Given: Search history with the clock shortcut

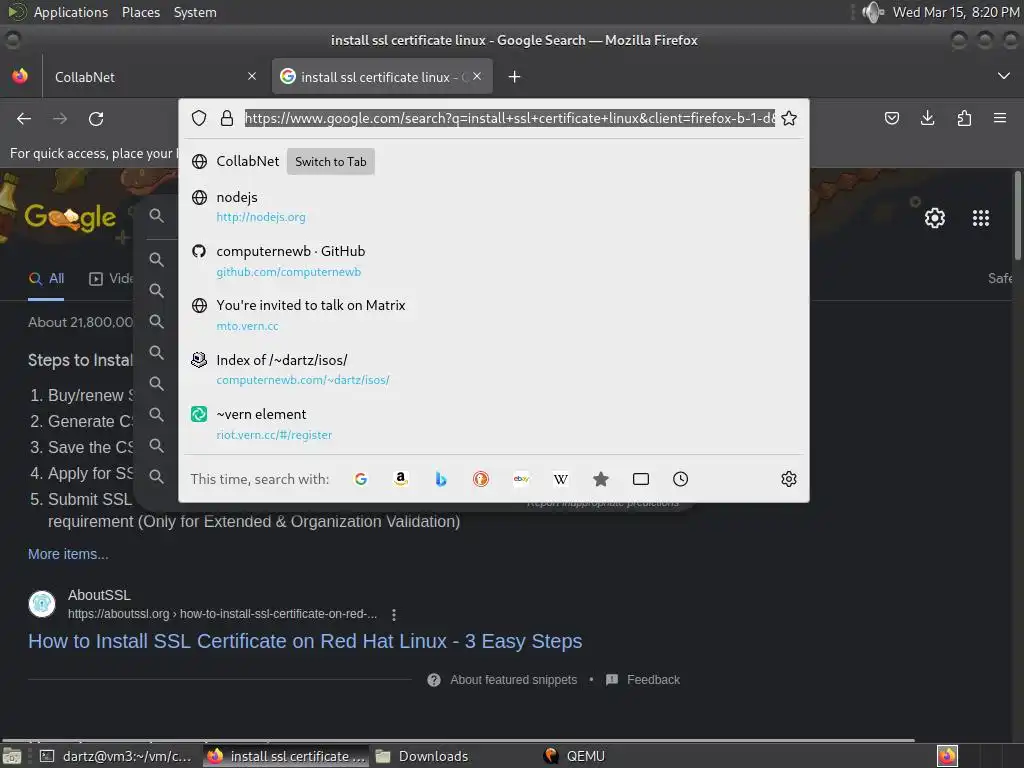Looking at the screenshot, I should [680, 479].
